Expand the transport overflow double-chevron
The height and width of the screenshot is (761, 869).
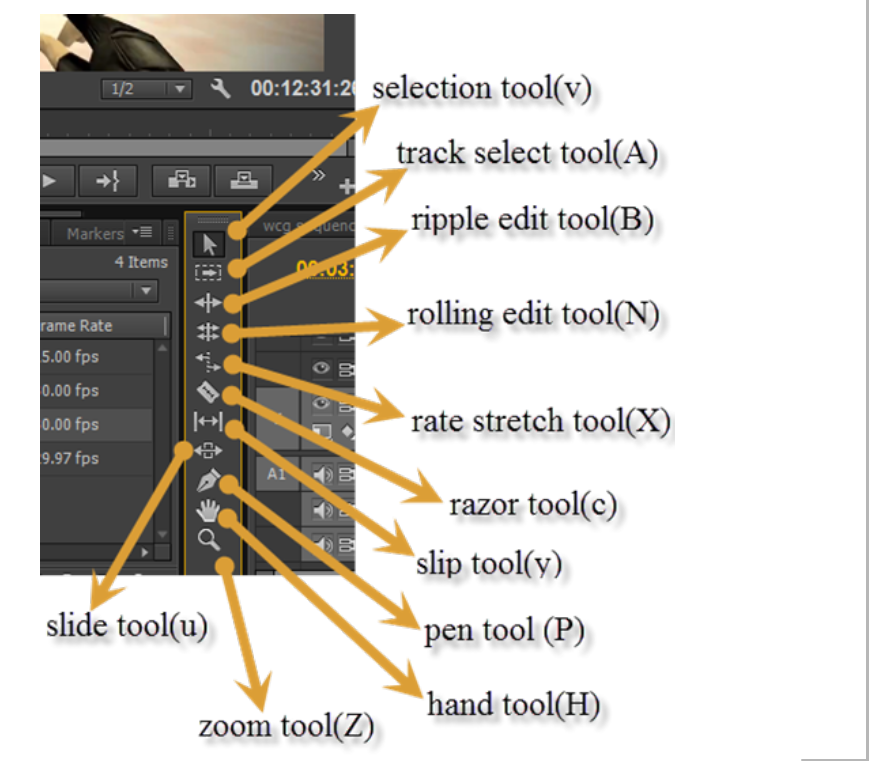318,176
